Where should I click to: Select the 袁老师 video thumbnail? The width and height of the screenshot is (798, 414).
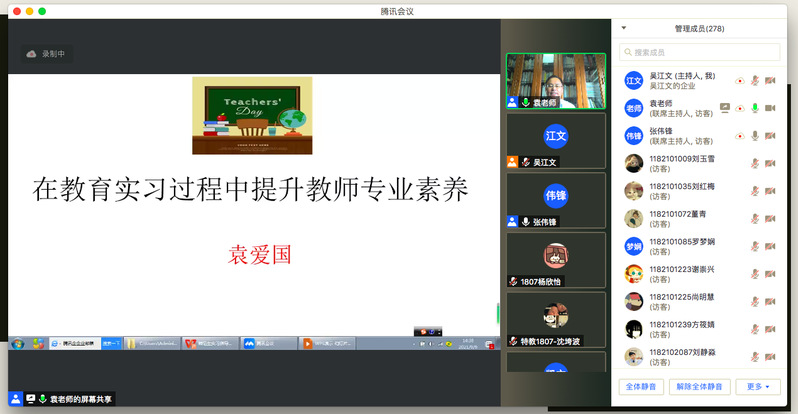(x=555, y=80)
